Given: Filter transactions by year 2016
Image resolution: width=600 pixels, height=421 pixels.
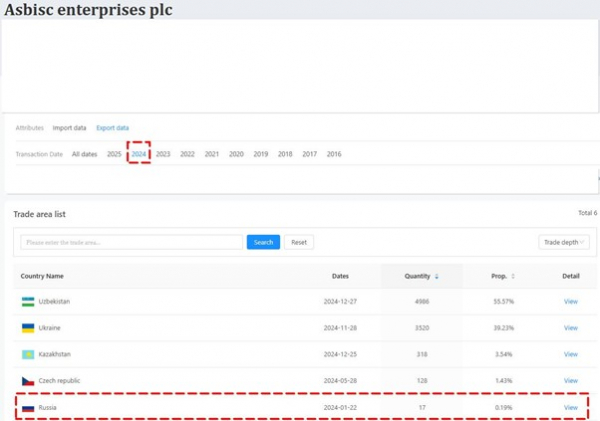Looking at the screenshot, I should [x=333, y=154].
